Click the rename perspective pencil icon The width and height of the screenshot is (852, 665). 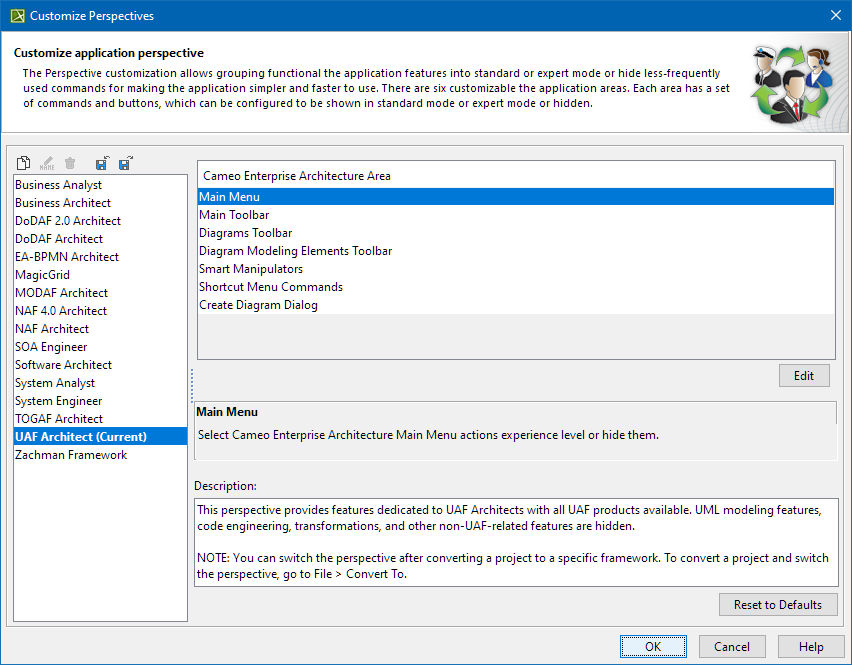(x=47, y=163)
